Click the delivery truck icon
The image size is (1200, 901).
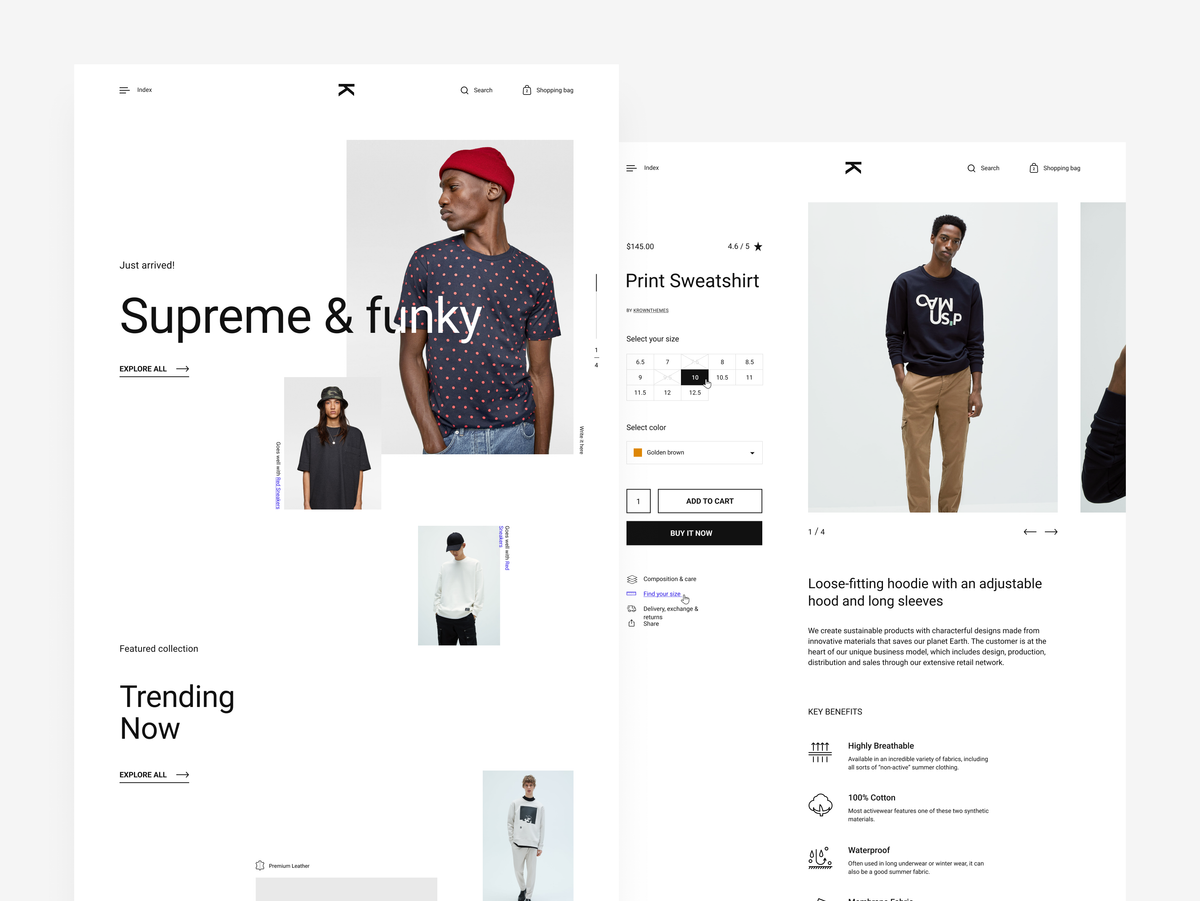632,608
